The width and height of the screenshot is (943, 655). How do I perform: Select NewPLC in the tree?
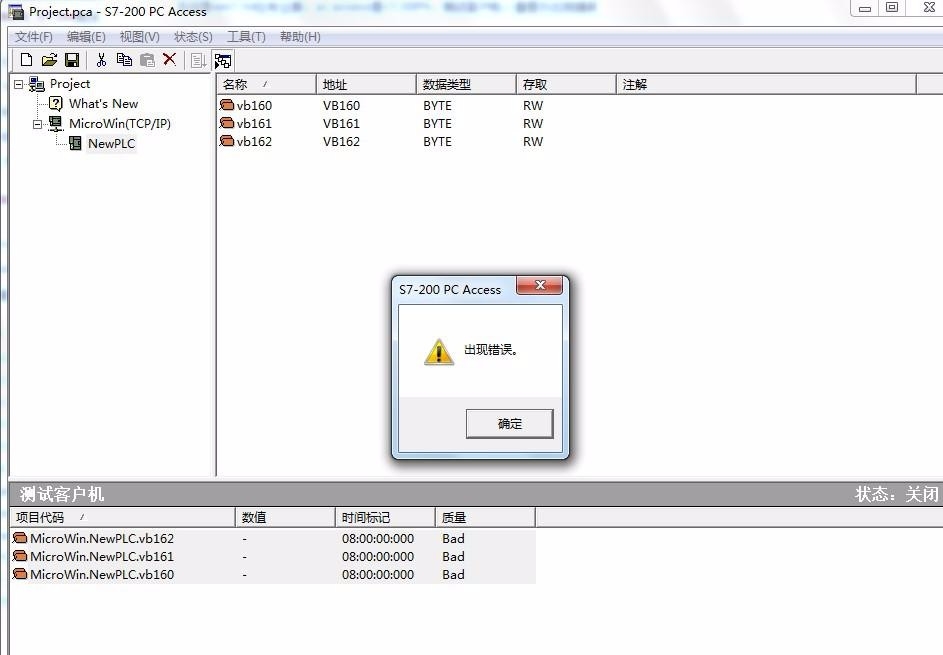pos(111,143)
